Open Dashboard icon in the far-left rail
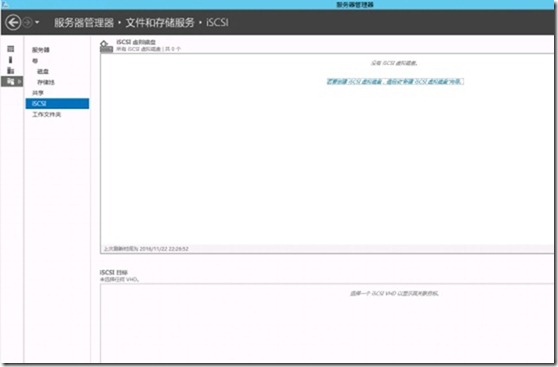The height and width of the screenshot is (367, 558). coord(11,49)
